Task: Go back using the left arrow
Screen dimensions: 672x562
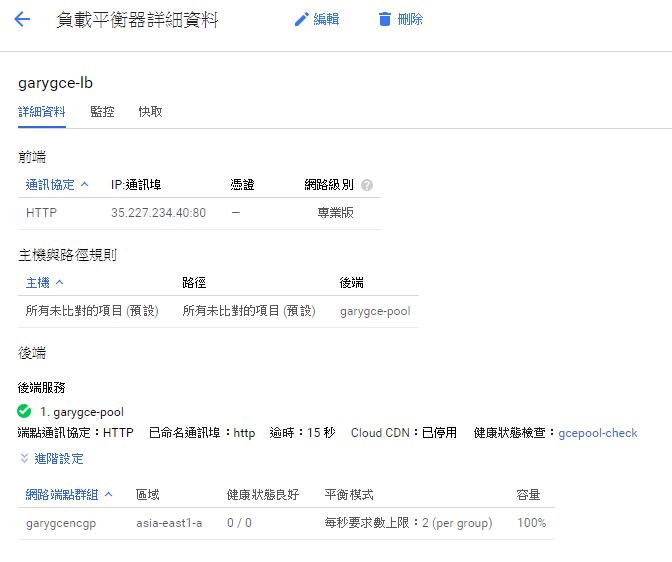Action: tap(22, 19)
